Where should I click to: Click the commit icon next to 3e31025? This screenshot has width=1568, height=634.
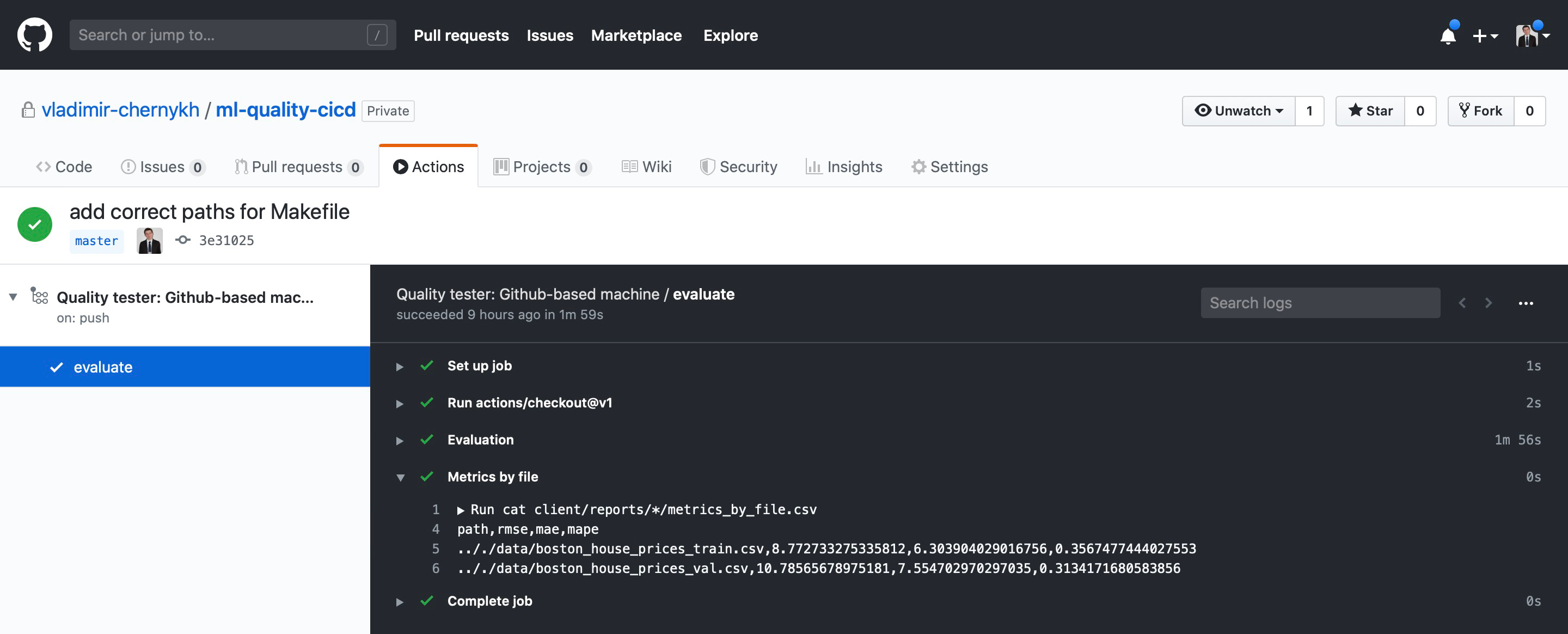click(x=182, y=240)
